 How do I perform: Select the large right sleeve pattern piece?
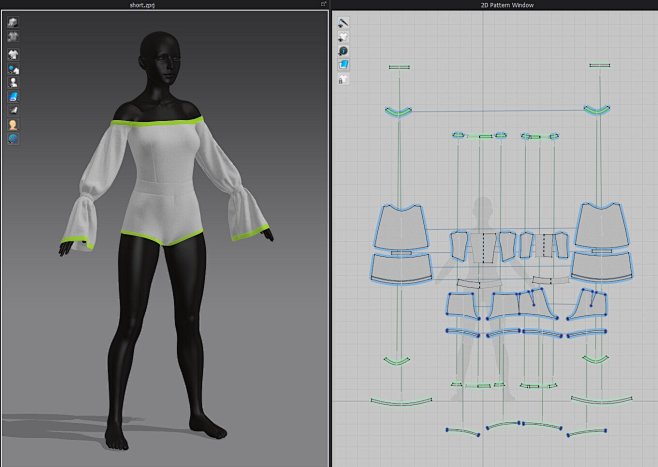pos(601,228)
